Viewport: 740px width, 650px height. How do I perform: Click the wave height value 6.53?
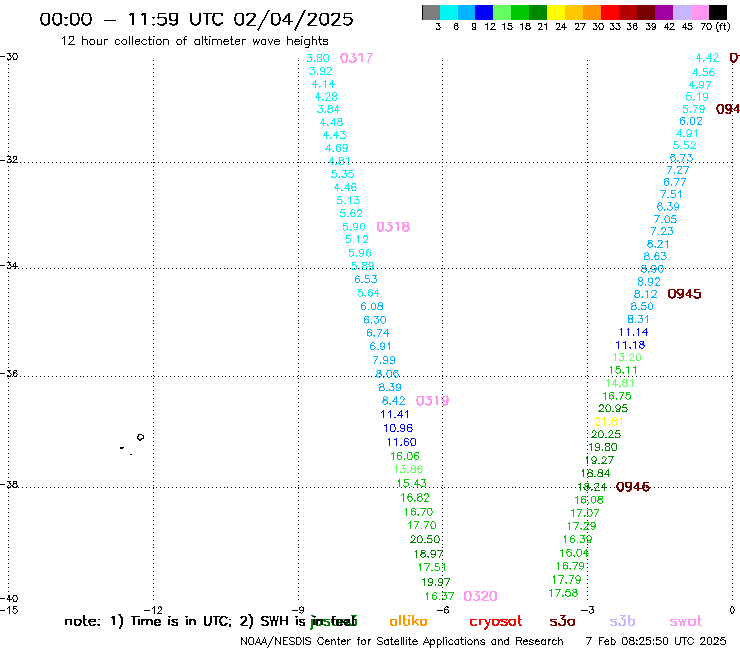366,279
